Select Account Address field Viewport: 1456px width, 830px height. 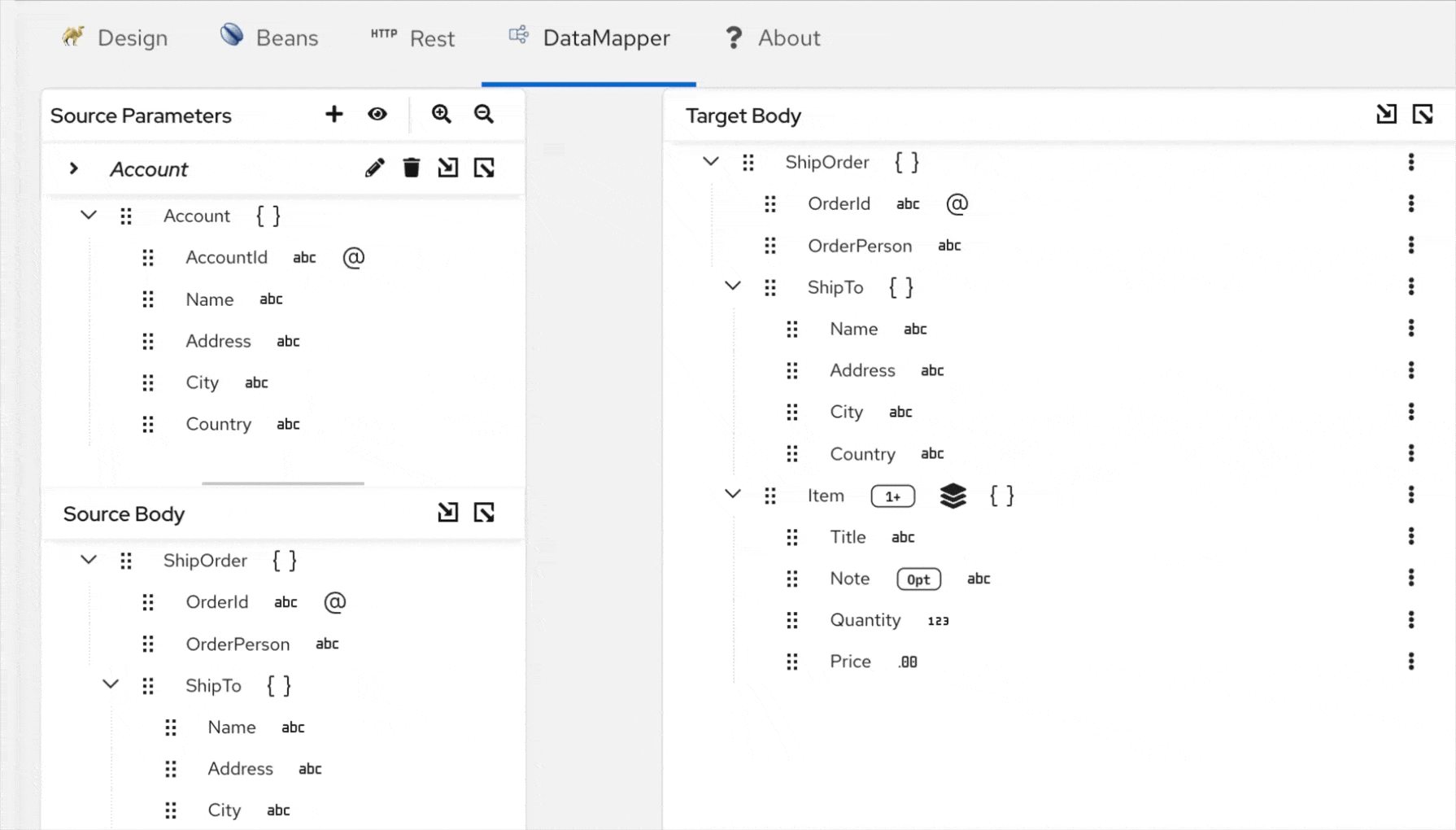(218, 341)
